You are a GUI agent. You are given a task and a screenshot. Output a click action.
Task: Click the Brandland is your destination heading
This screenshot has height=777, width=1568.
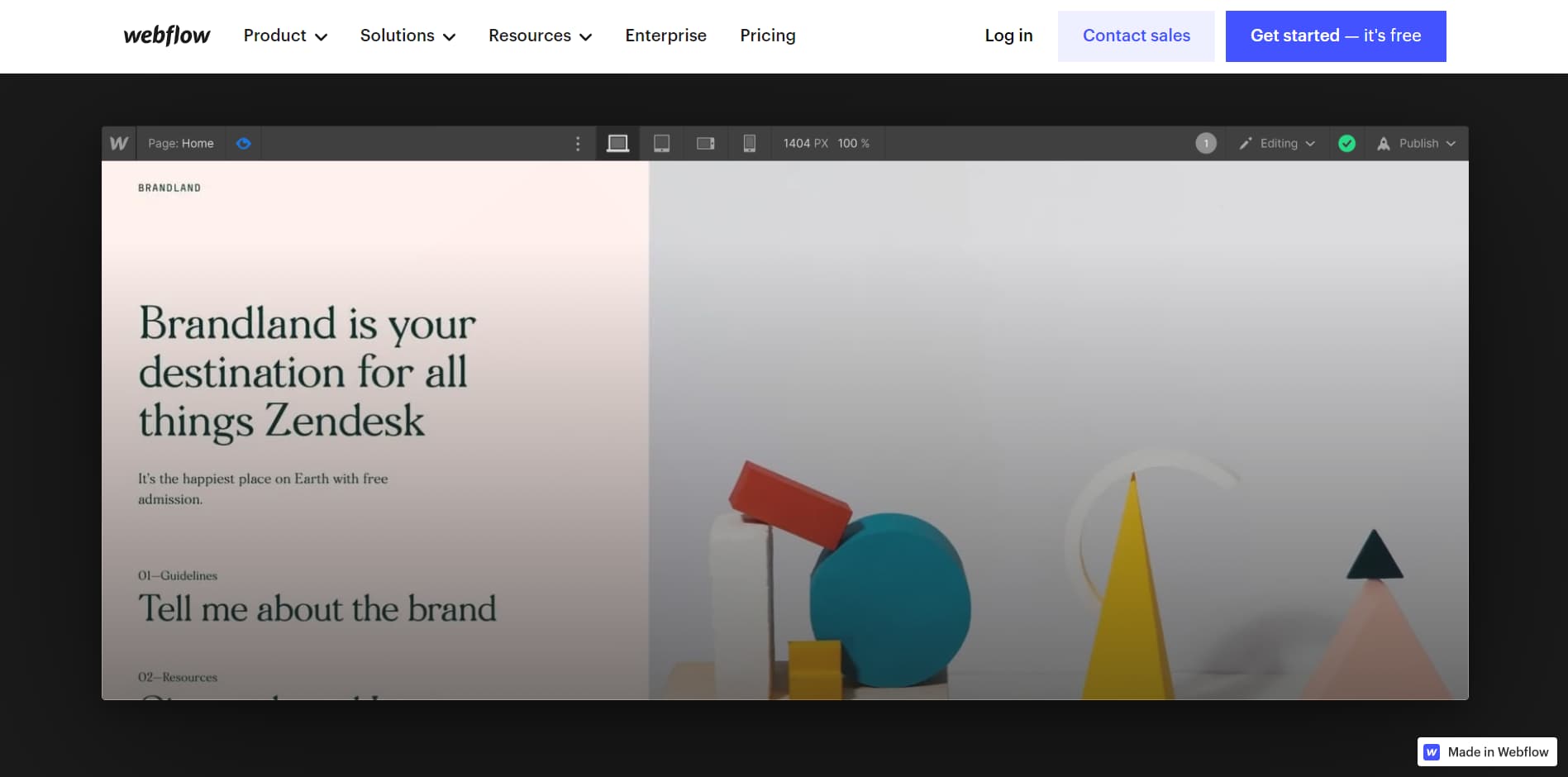(x=307, y=372)
